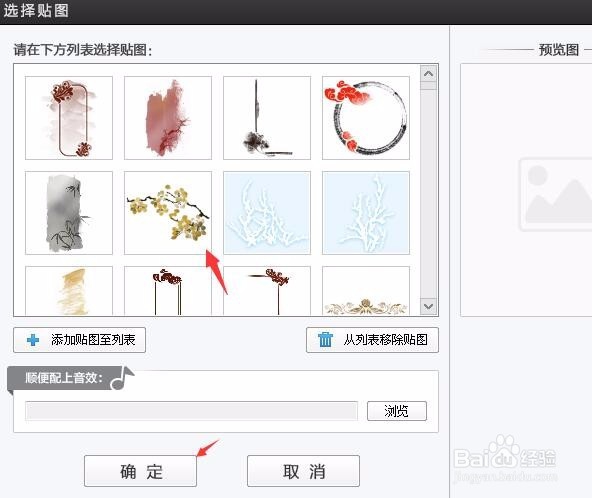Click the 添加贴图至列表 button label
592x498 pixels.
[x=93, y=340]
